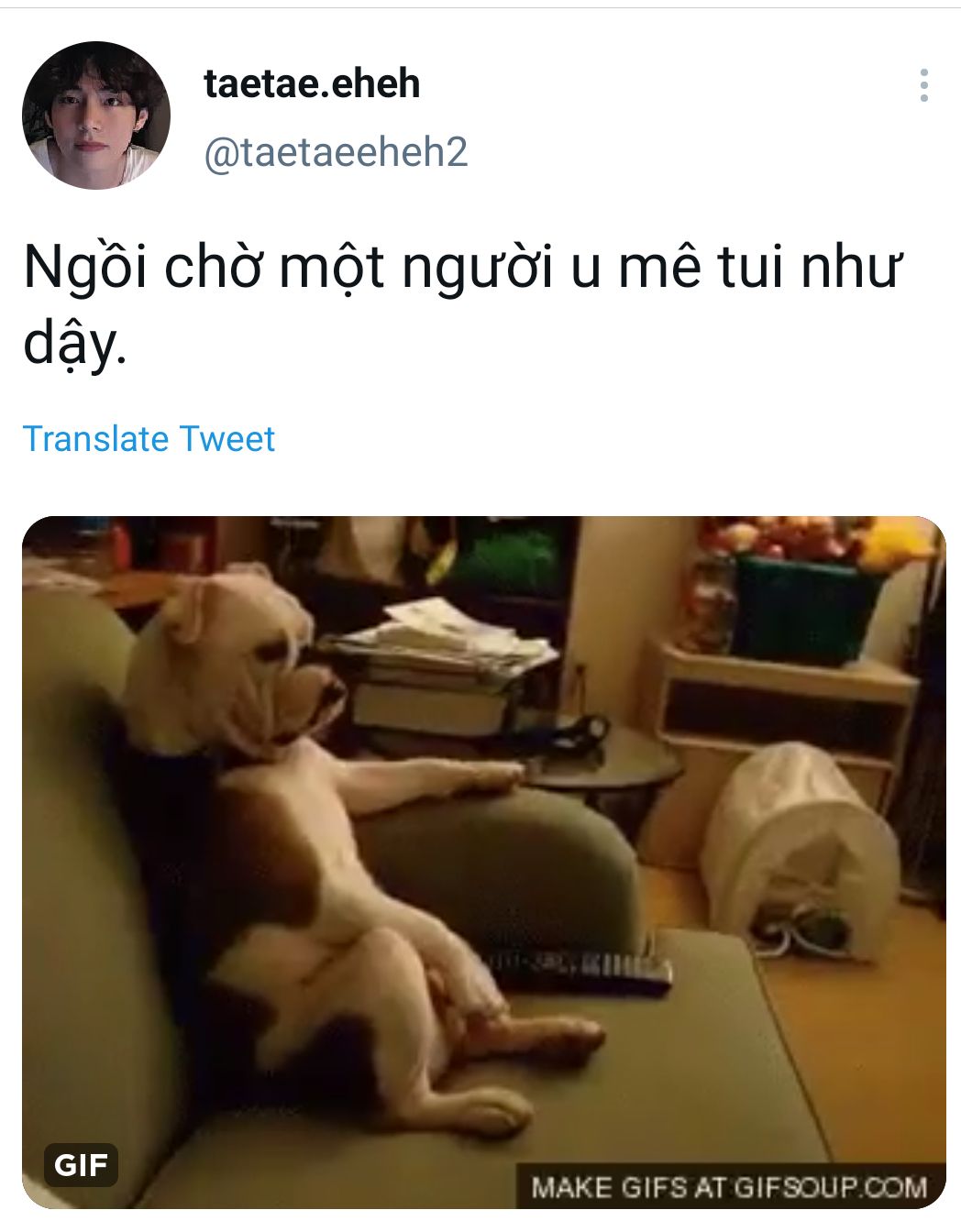Click the GIFSOUP.COM watermark text
This screenshot has height=1232, width=961.
click(831, 1188)
